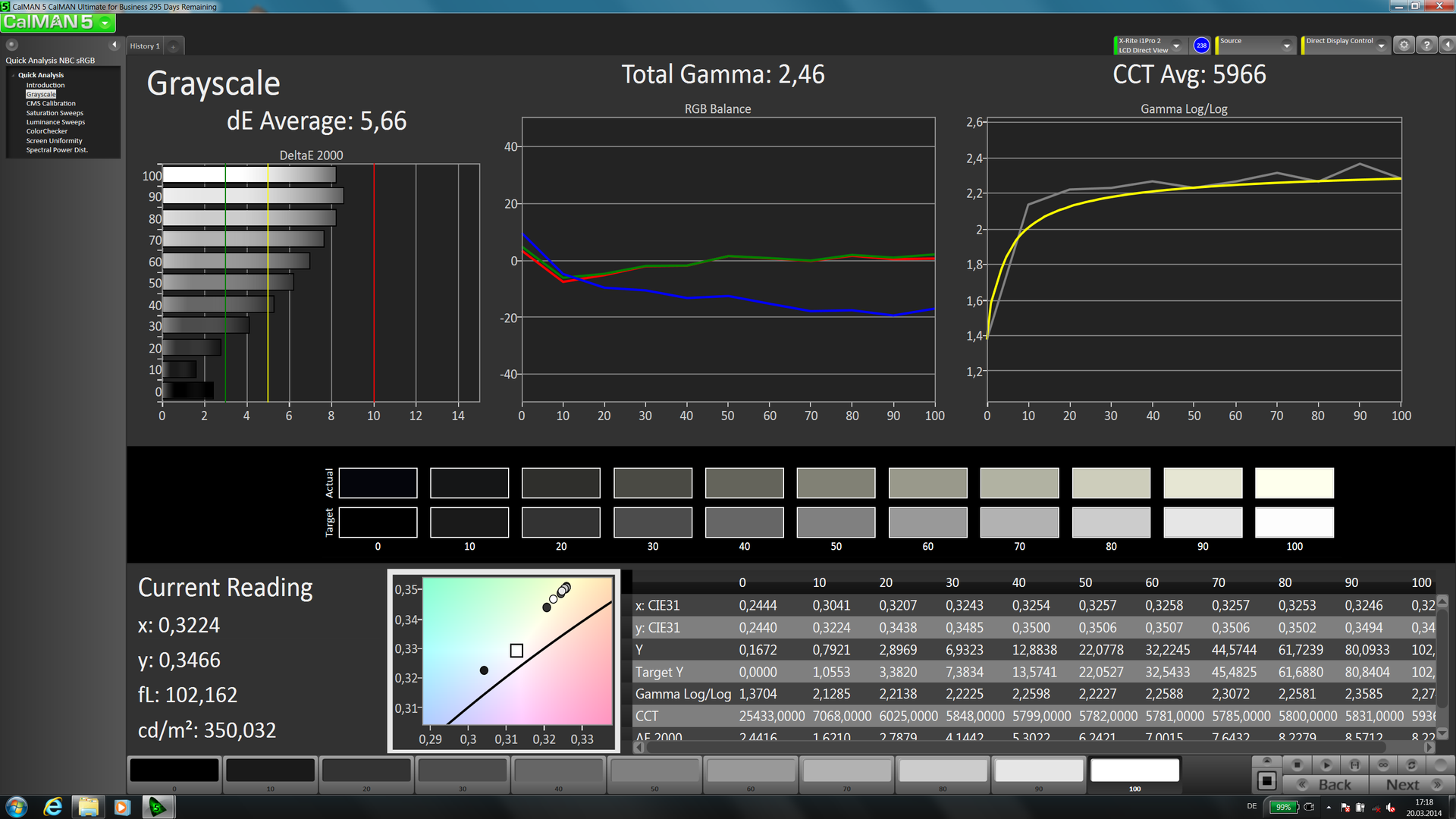The image size is (1456, 819).
Task: Open the CalMAN 5 main menu button
Action: pyautogui.click(x=58, y=23)
